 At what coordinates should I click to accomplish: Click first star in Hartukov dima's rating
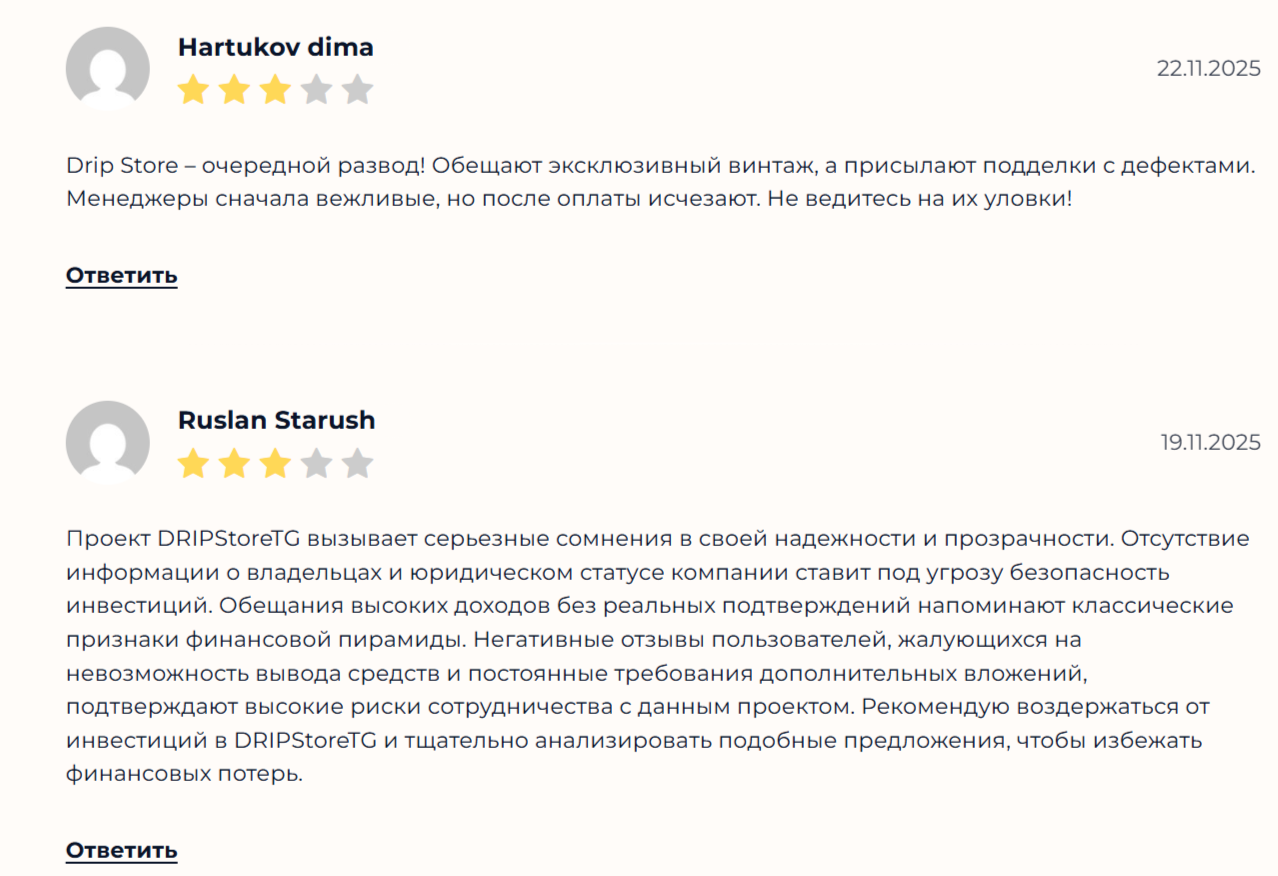pos(193,91)
